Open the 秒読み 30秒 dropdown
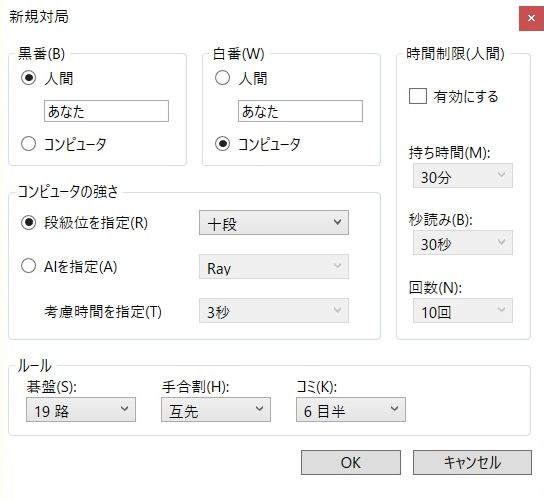544x501 pixels. tap(462, 243)
